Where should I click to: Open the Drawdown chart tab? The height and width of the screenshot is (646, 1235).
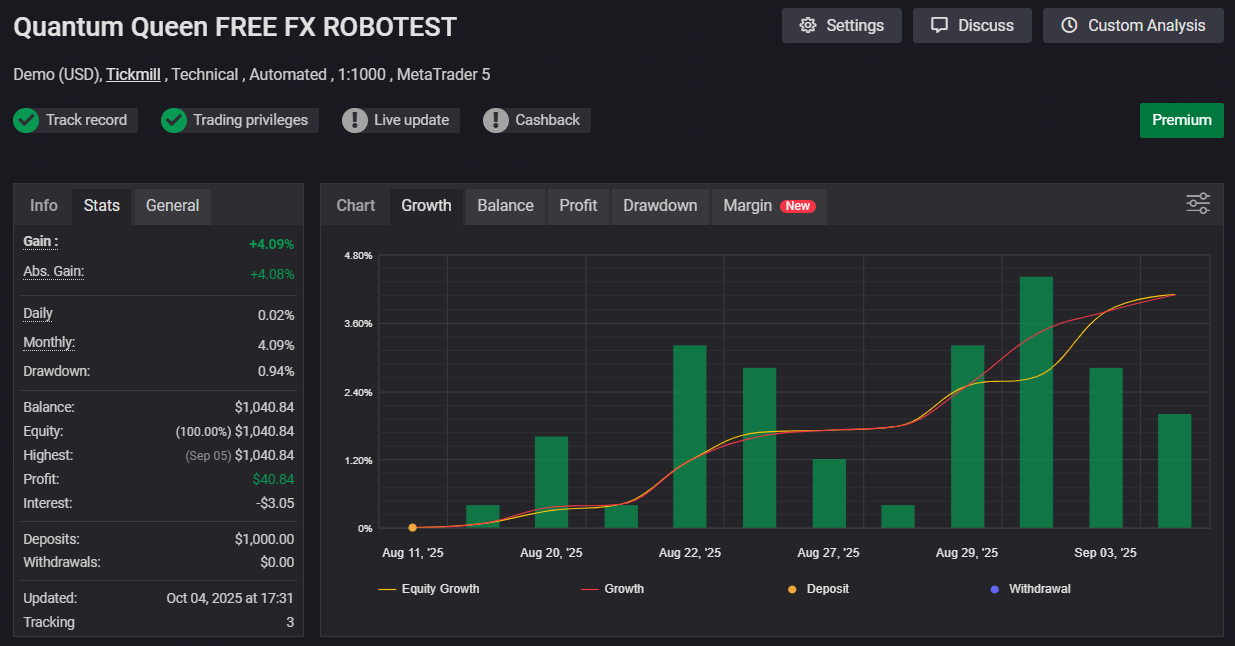(660, 205)
